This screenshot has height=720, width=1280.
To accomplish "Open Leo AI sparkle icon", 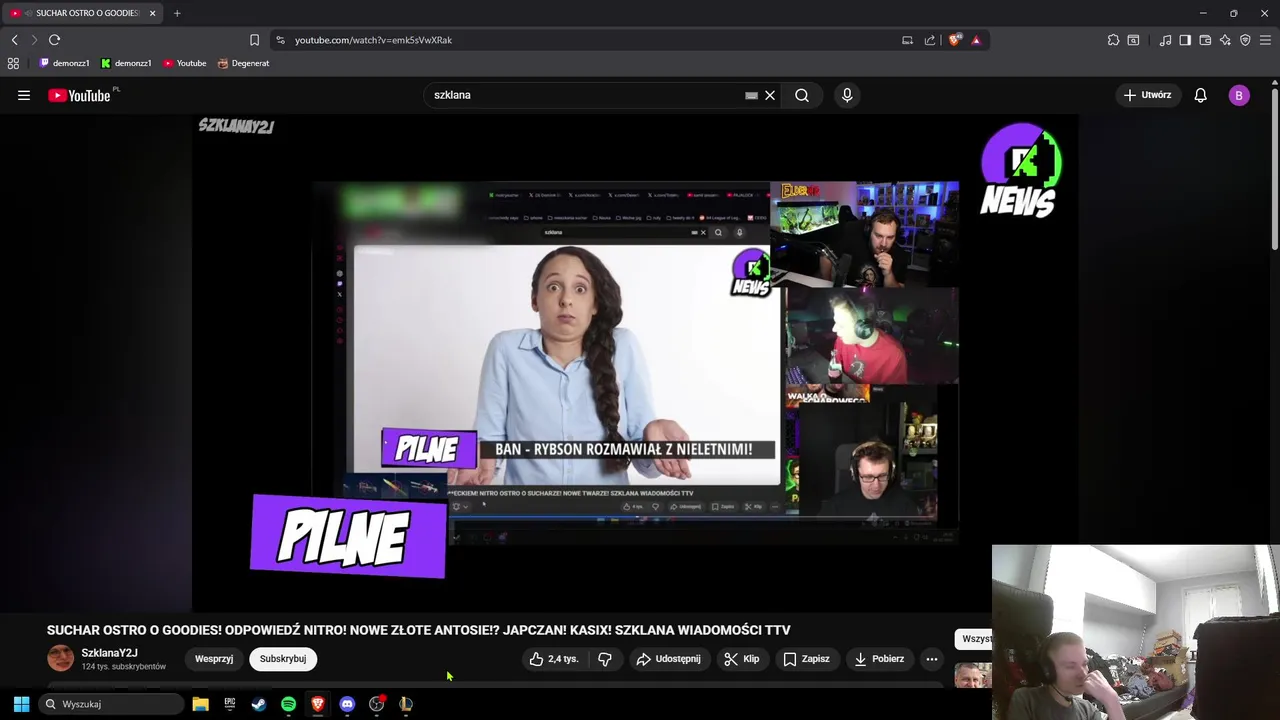I will (x=1225, y=40).
